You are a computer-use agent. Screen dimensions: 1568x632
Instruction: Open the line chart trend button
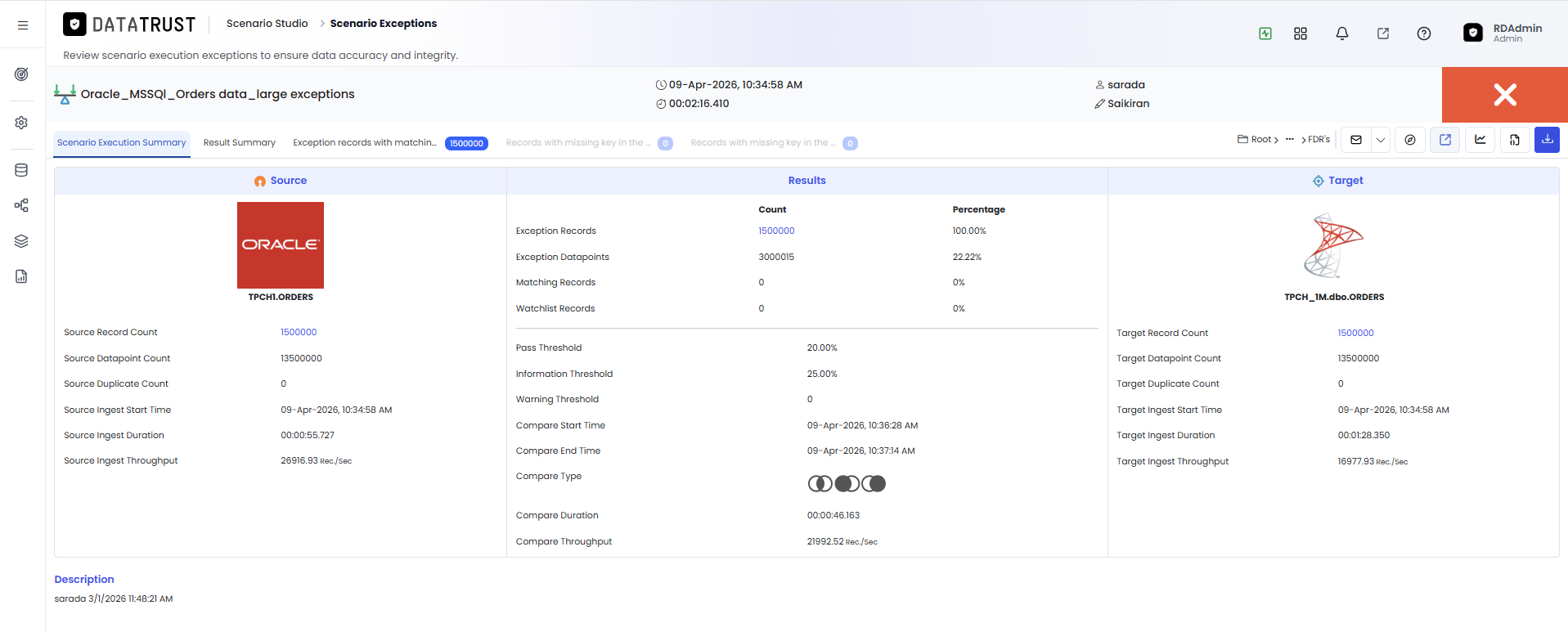[1480, 140]
